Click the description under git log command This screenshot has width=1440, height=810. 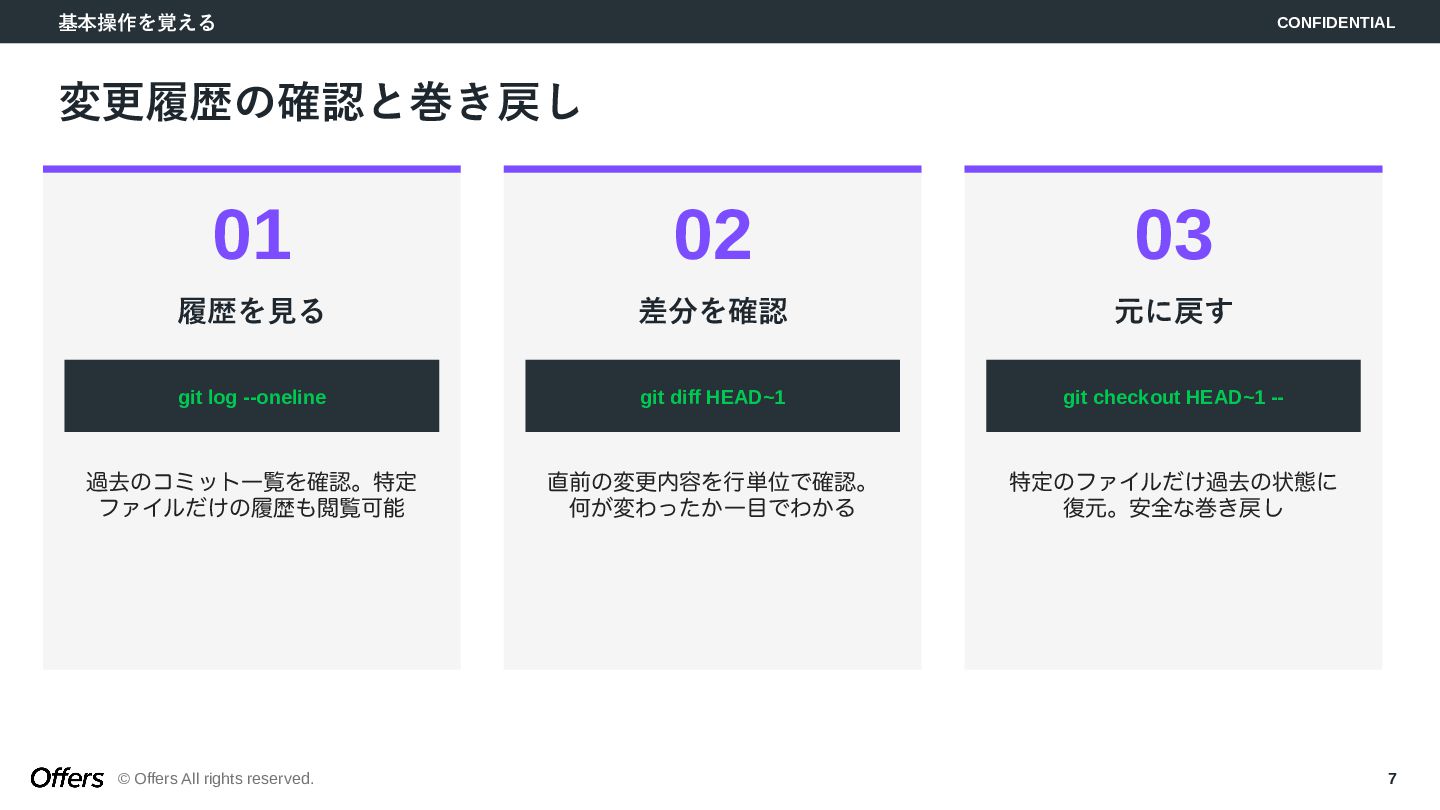[x=252, y=495]
